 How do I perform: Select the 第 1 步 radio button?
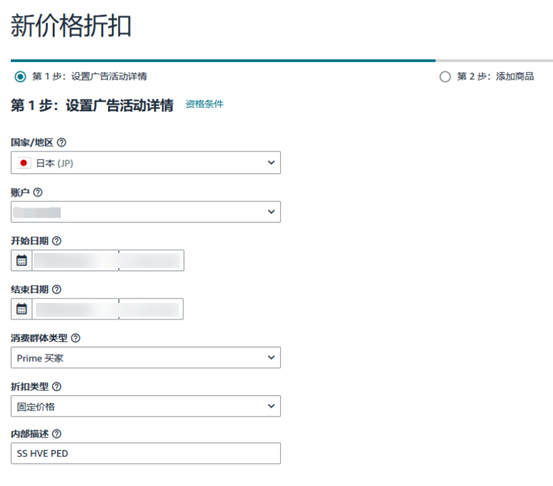(20, 77)
